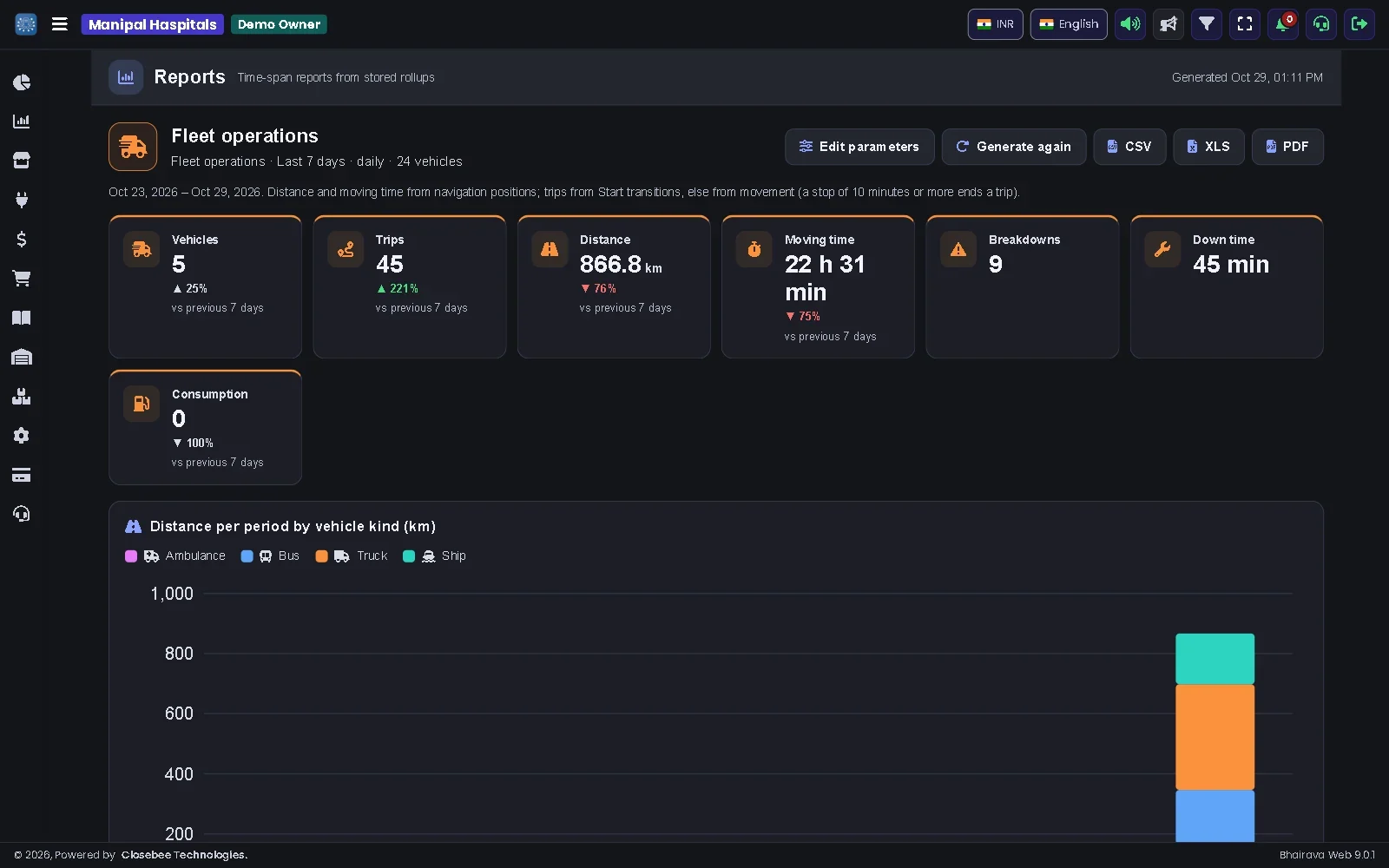
Task: Click the Breakdowns 9 summary card
Action: tap(1022, 286)
